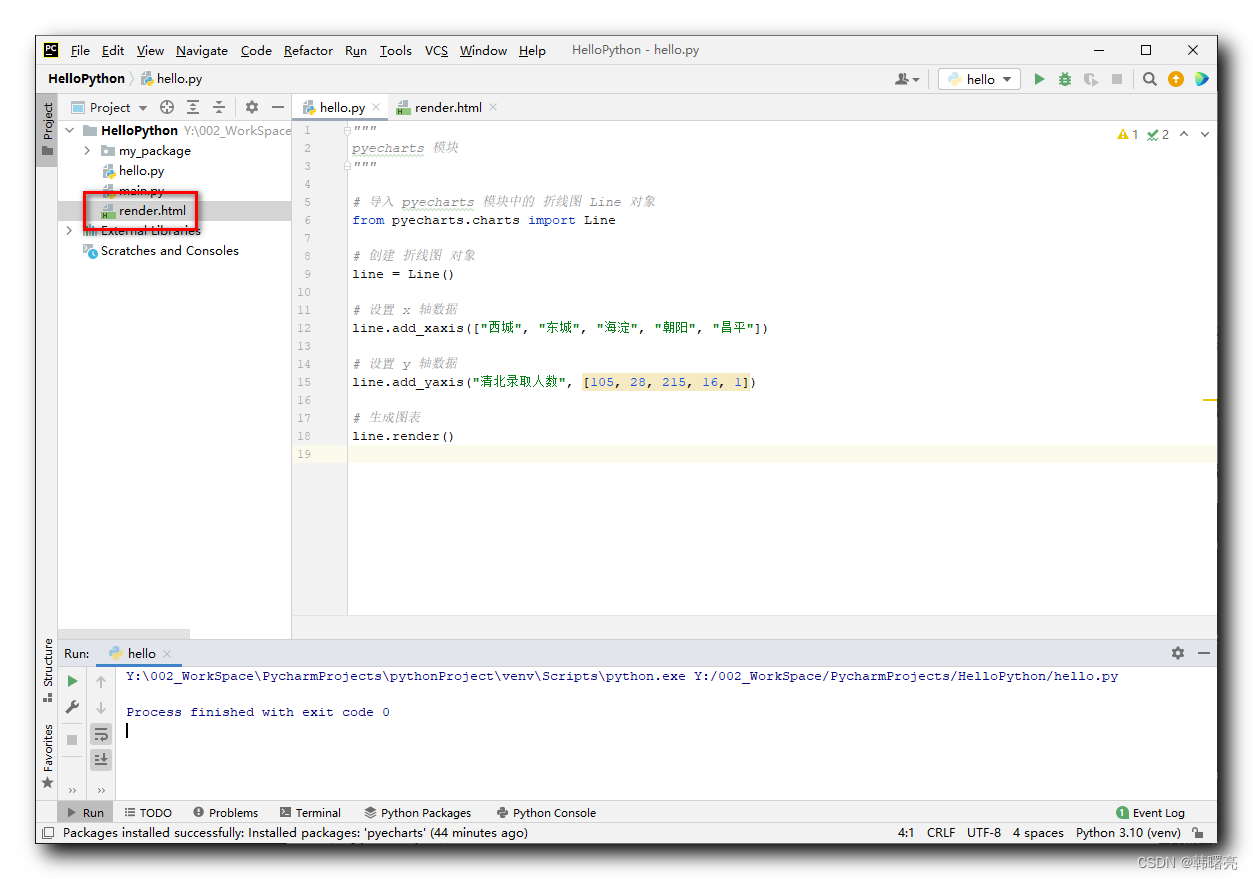This screenshot has height=879, width=1253.
Task: Rerun 'hello' using green arrow in Run panel
Action: point(71,680)
